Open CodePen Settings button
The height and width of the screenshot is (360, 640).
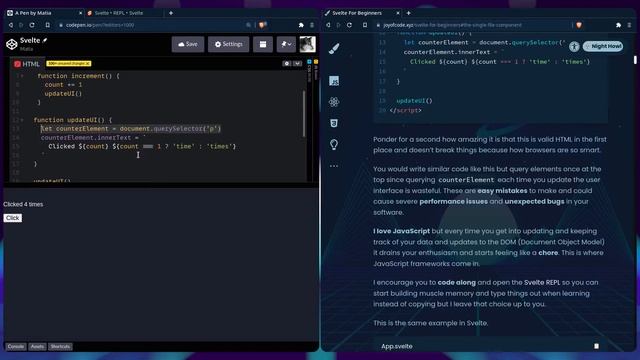(229, 44)
